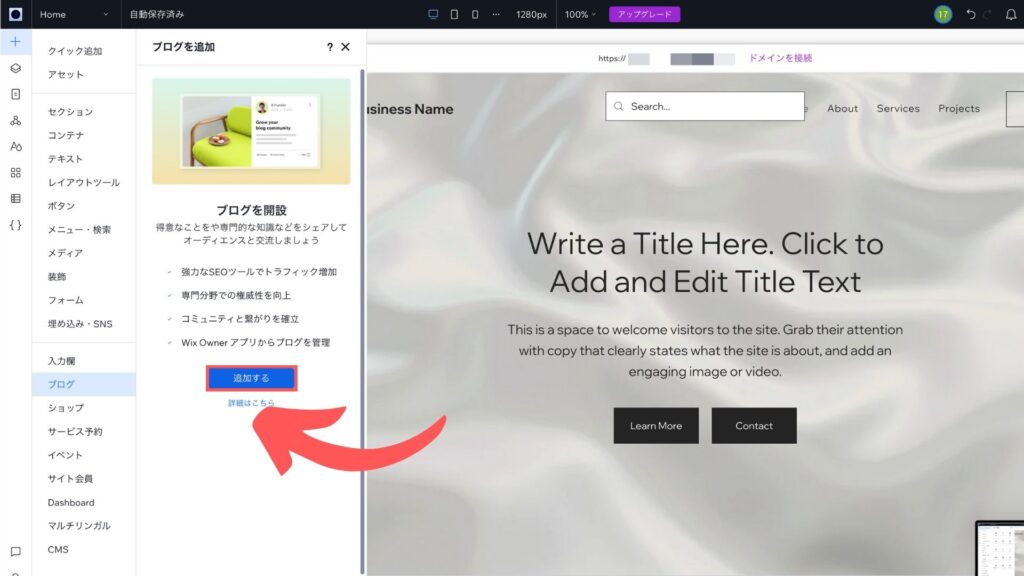Open the Site Styles typography icon
The height and width of the screenshot is (576, 1024).
(x=16, y=146)
